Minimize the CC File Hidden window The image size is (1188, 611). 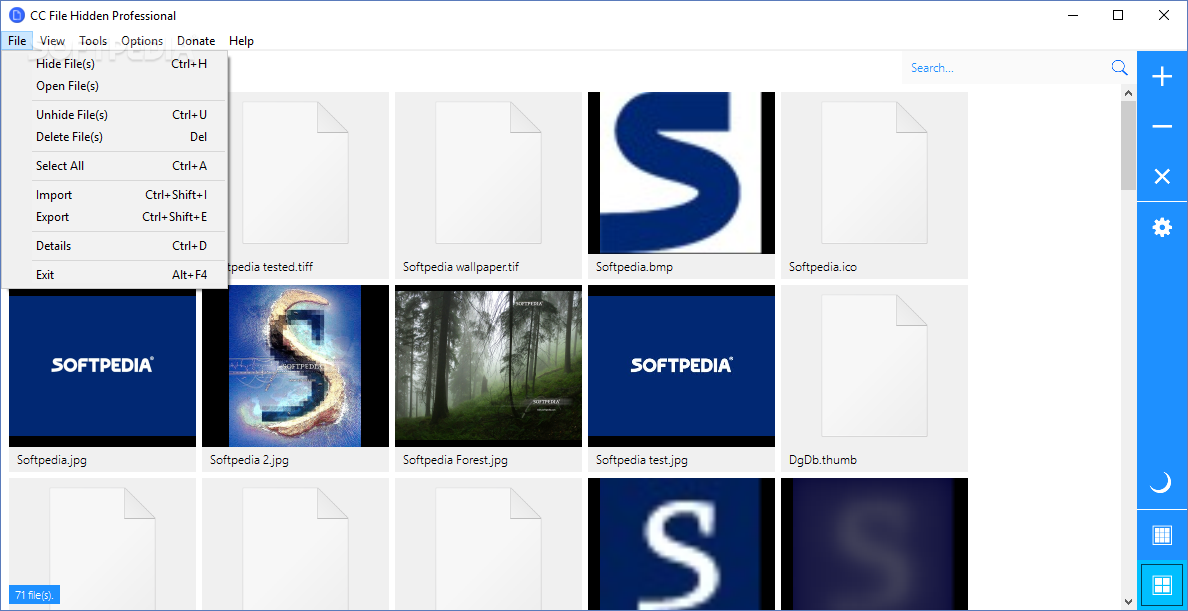1072,15
